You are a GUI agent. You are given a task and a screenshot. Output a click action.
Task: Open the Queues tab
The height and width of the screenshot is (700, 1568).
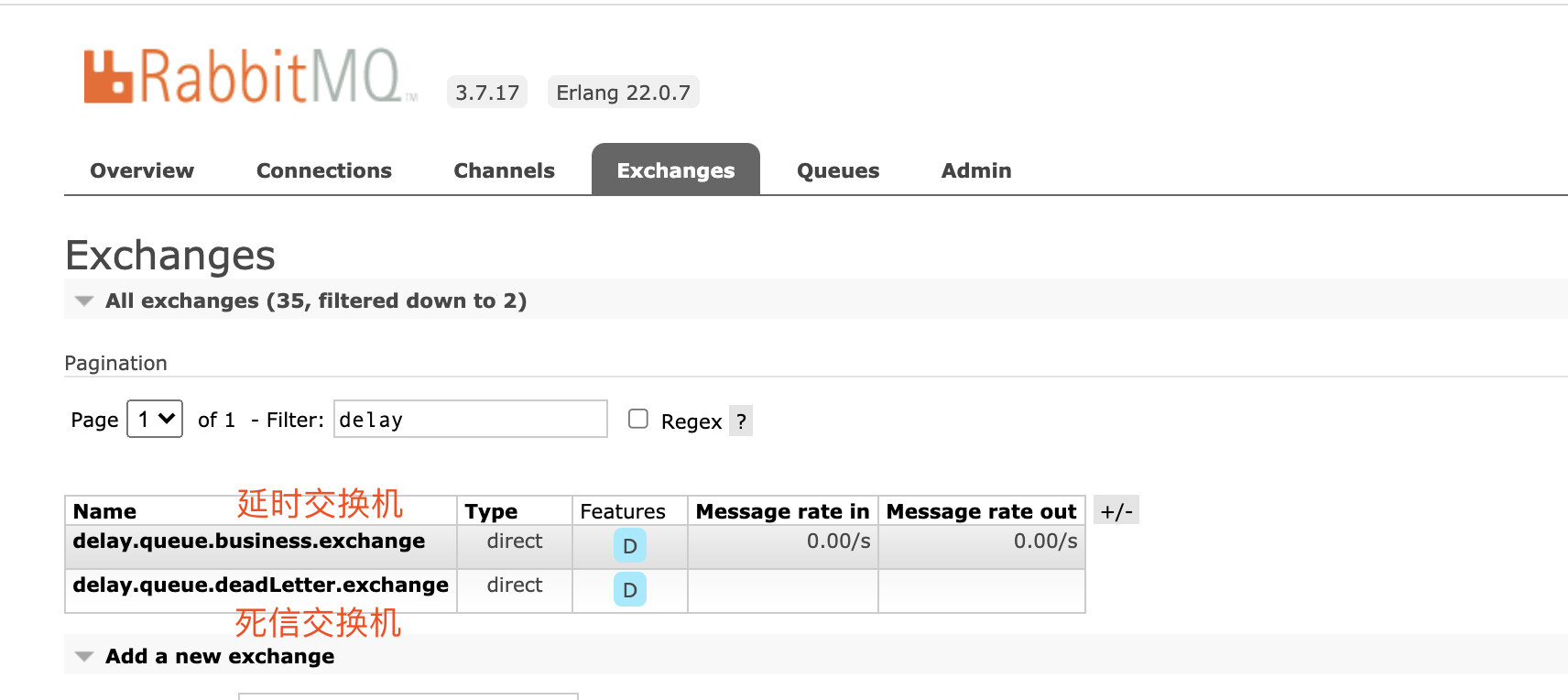[838, 170]
